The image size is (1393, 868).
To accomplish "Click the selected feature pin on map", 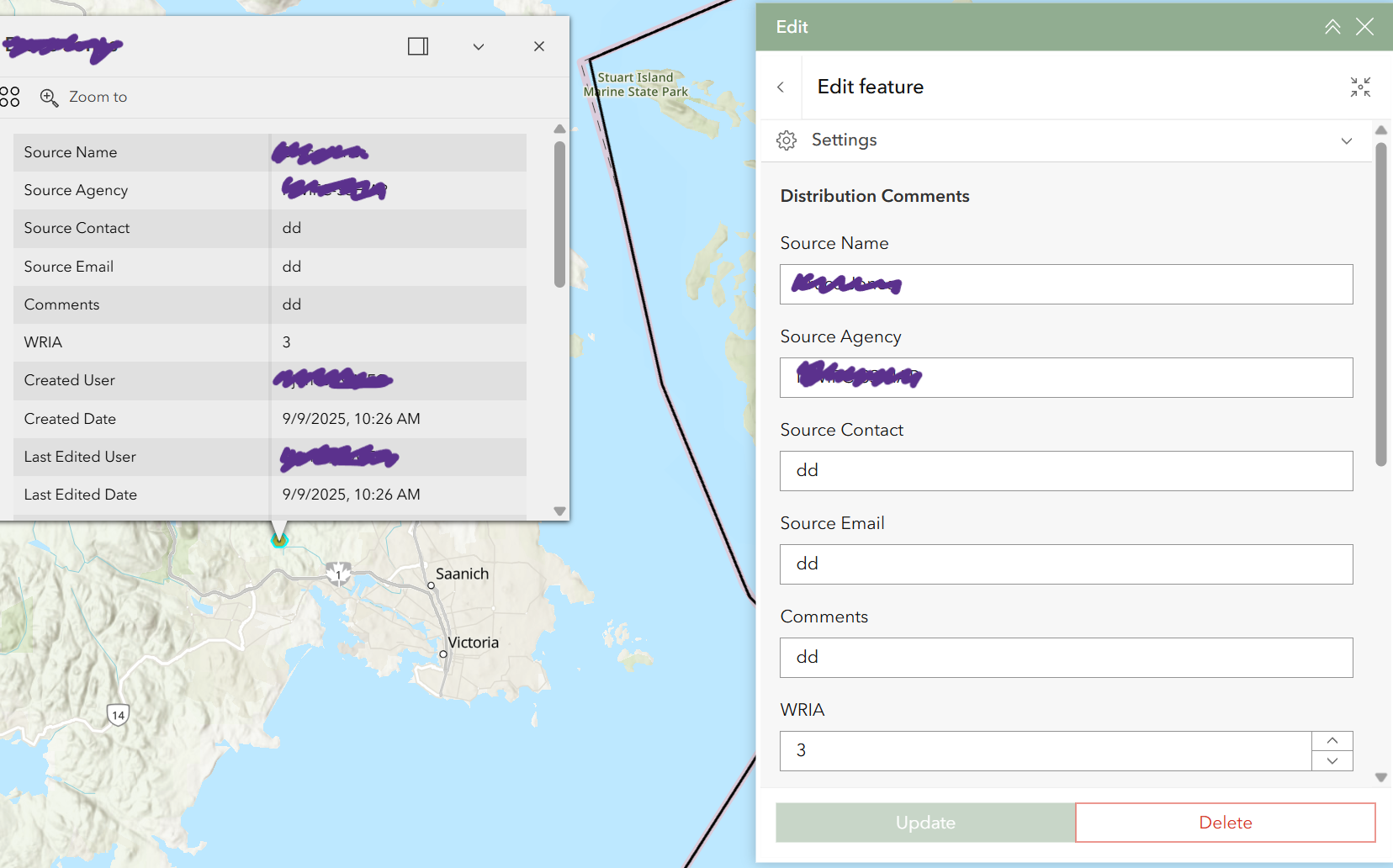I will click(x=279, y=539).
